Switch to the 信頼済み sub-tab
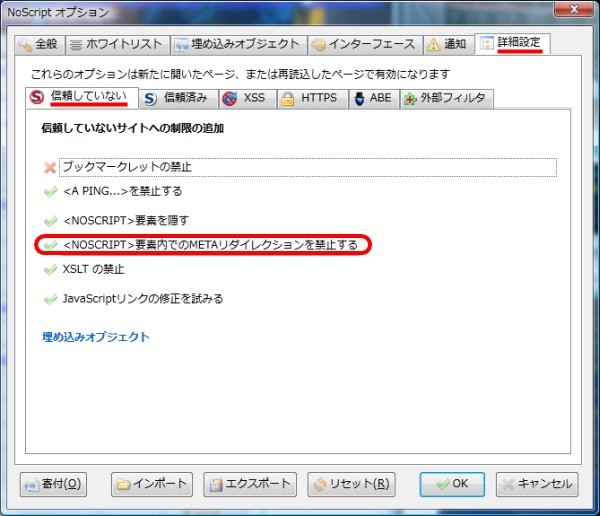The width and height of the screenshot is (600, 516). click(179, 98)
